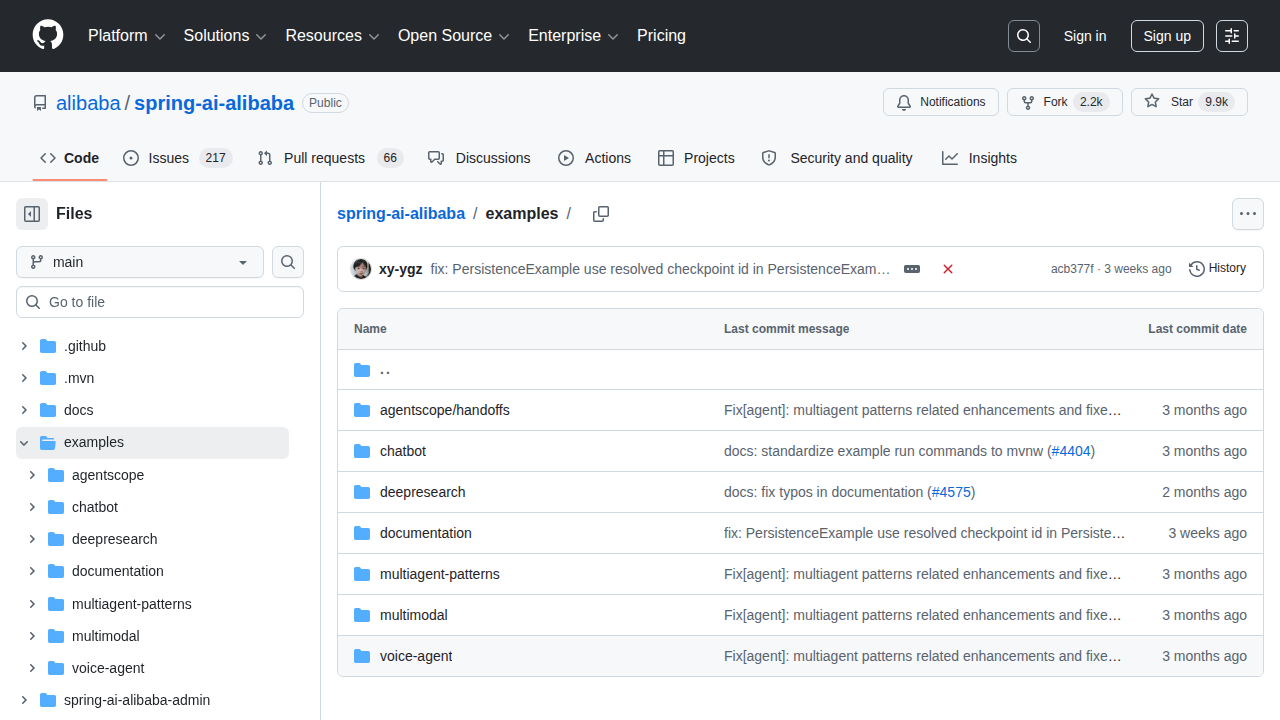Open the Insights tab
The image size is (1280, 720).
coord(979,158)
